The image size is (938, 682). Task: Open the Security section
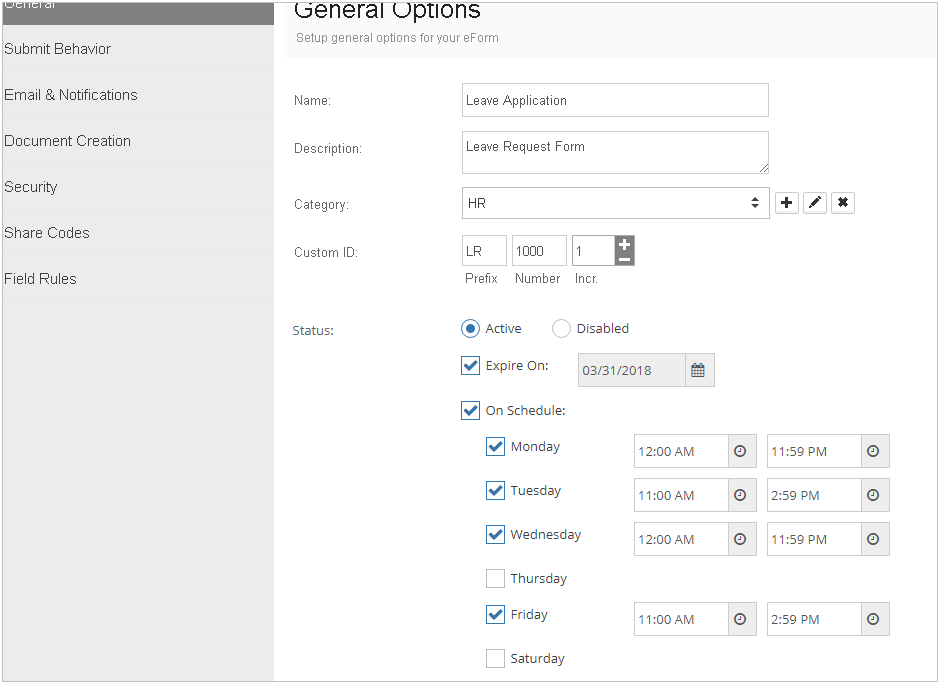pos(31,186)
